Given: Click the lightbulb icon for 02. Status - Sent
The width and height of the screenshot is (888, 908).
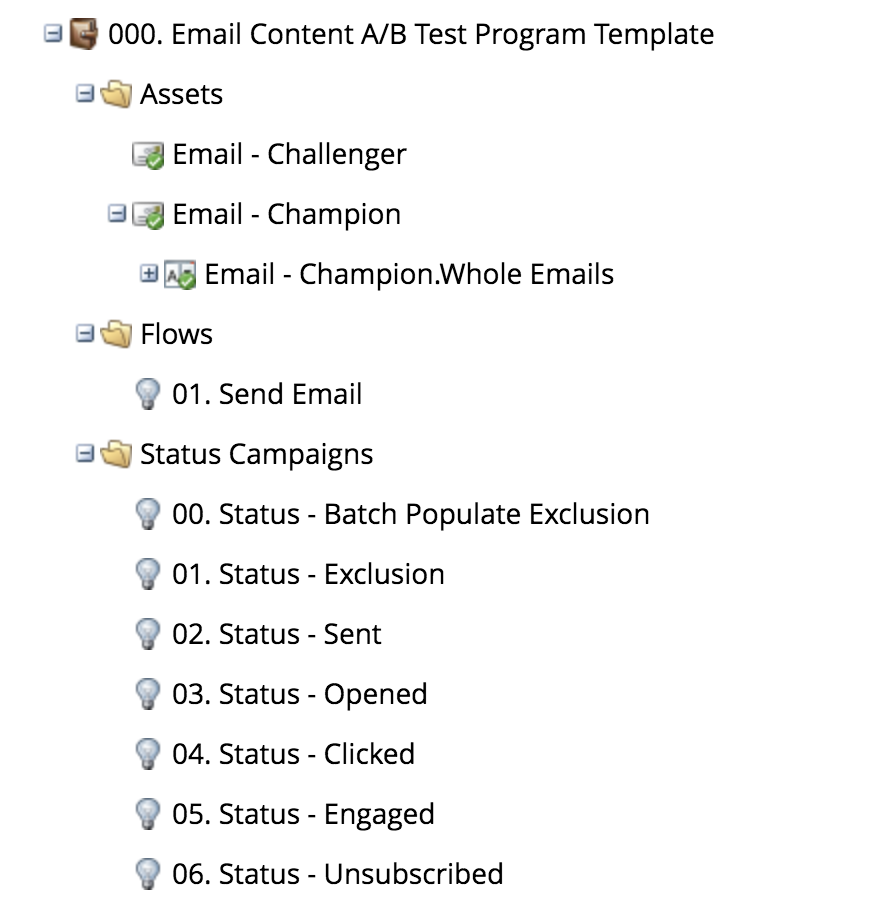Looking at the screenshot, I should click(x=148, y=635).
